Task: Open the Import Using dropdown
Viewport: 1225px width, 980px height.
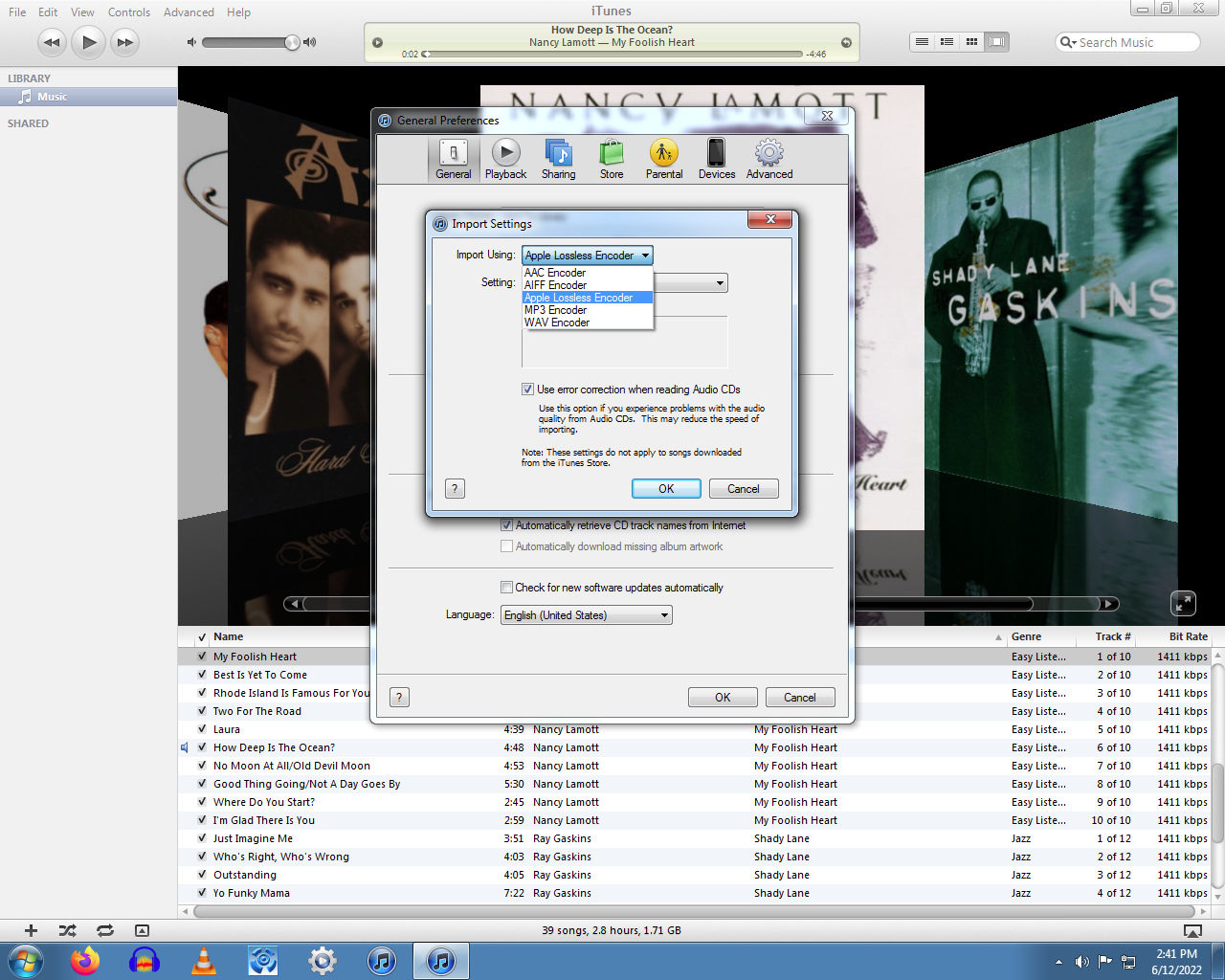Action: pyautogui.click(x=588, y=256)
